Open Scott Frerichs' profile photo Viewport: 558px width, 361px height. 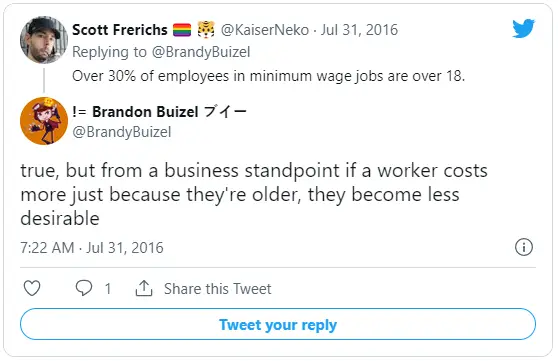[x=44, y=40]
